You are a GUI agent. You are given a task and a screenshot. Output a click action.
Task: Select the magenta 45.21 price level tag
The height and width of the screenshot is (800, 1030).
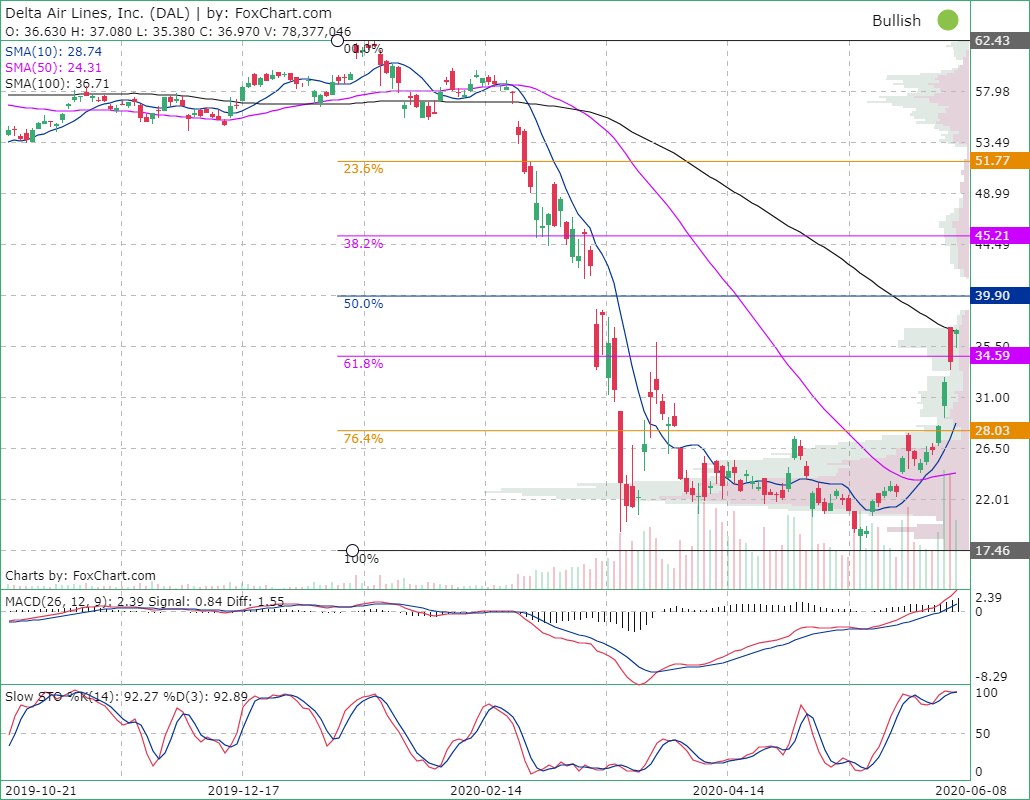click(x=1000, y=236)
